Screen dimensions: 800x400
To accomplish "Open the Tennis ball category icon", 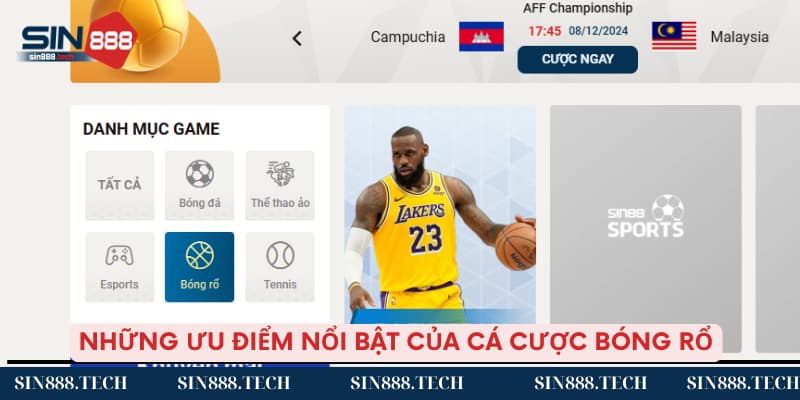I will click(280, 255).
